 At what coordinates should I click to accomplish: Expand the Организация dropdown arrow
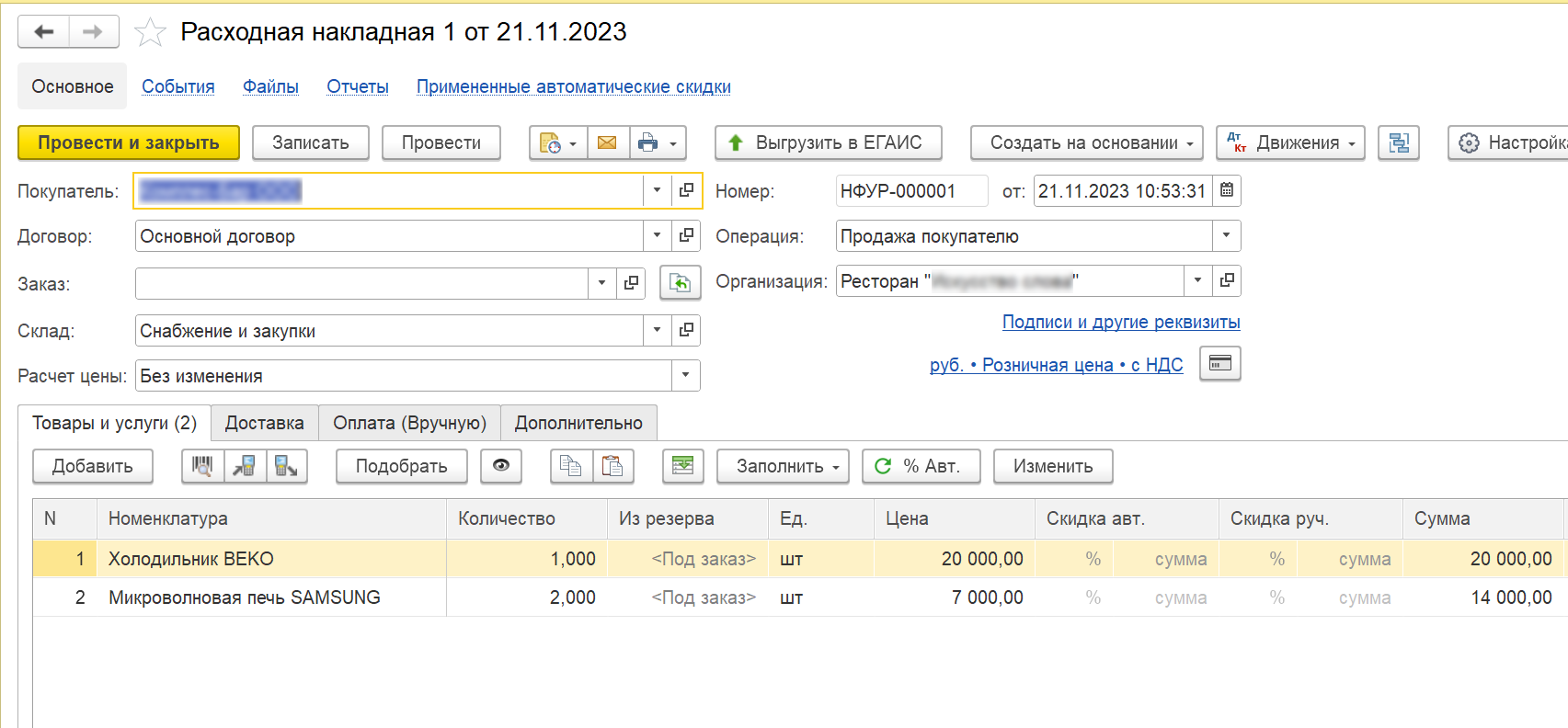[1197, 280]
